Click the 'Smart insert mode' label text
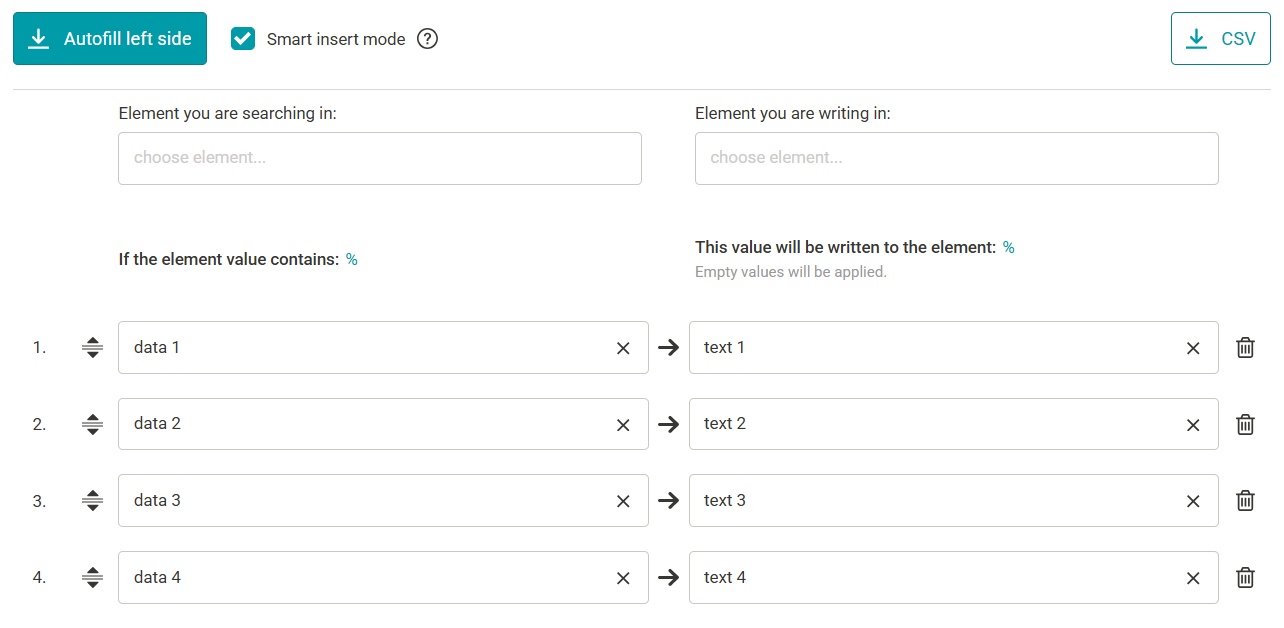The width and height of the screenshot is (1284, 628). click(336, 39)
